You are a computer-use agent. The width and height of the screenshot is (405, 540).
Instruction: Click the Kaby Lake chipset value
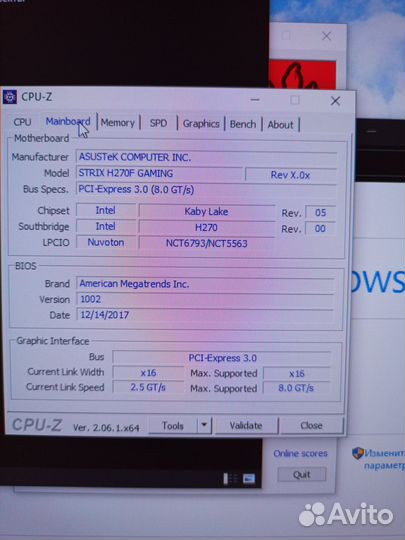(206, 211)
